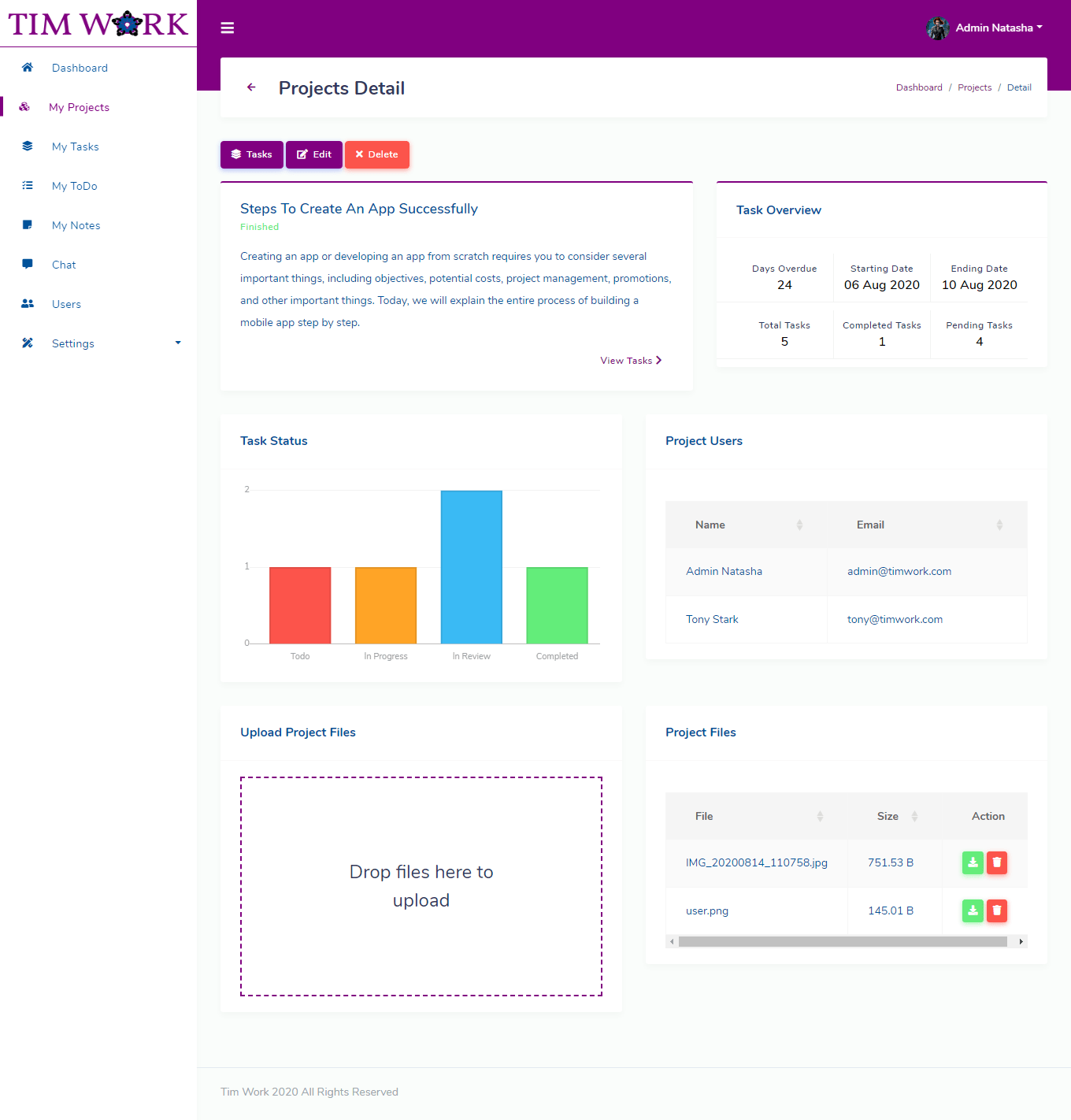Click the Tony Stark name cell
The width and height of the screenshot is (1071, 1120).
click(x=747, y=619)
